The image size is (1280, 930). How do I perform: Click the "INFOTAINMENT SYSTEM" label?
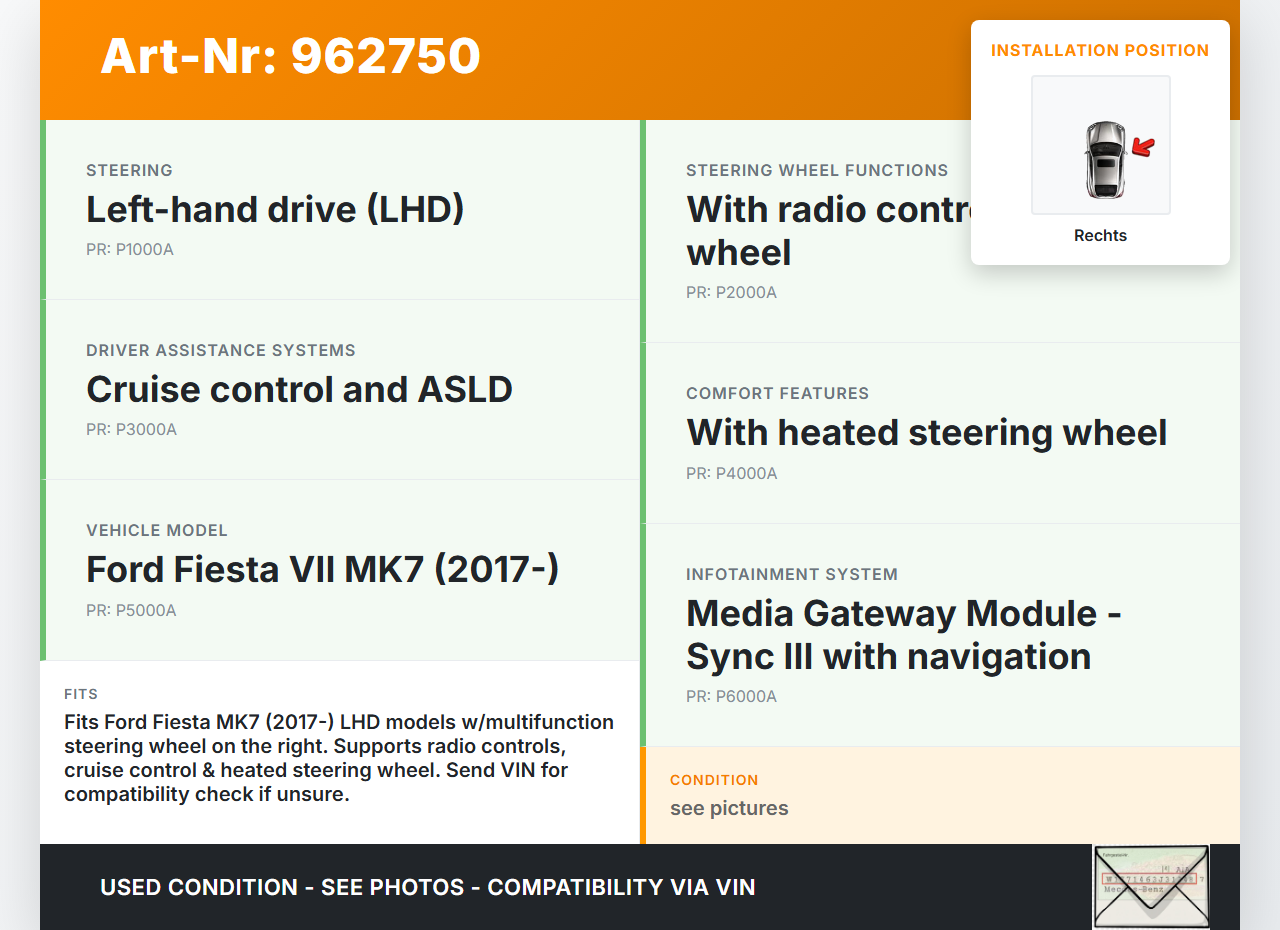792,574
